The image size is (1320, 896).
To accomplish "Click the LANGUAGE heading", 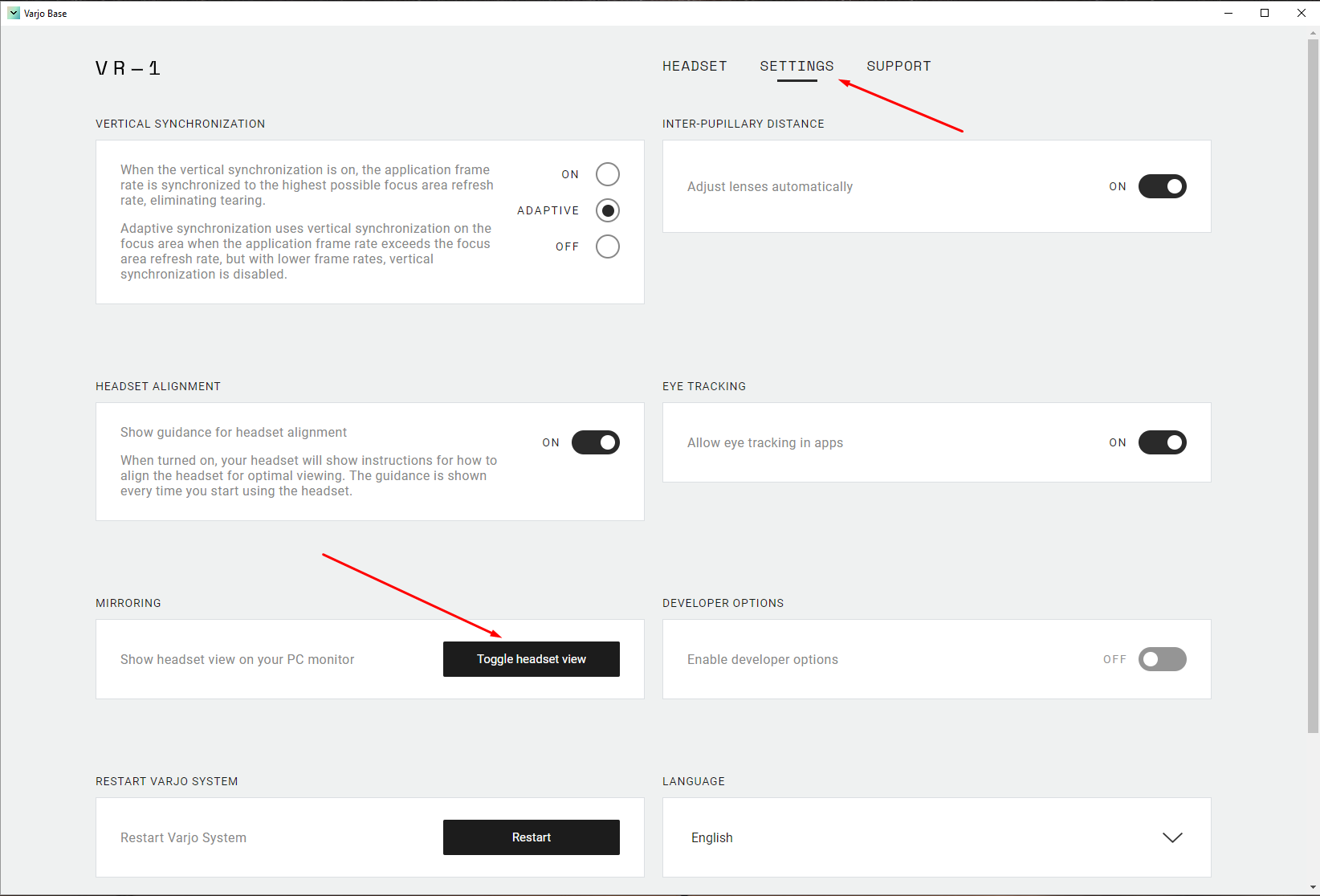I will coord(693,781).
